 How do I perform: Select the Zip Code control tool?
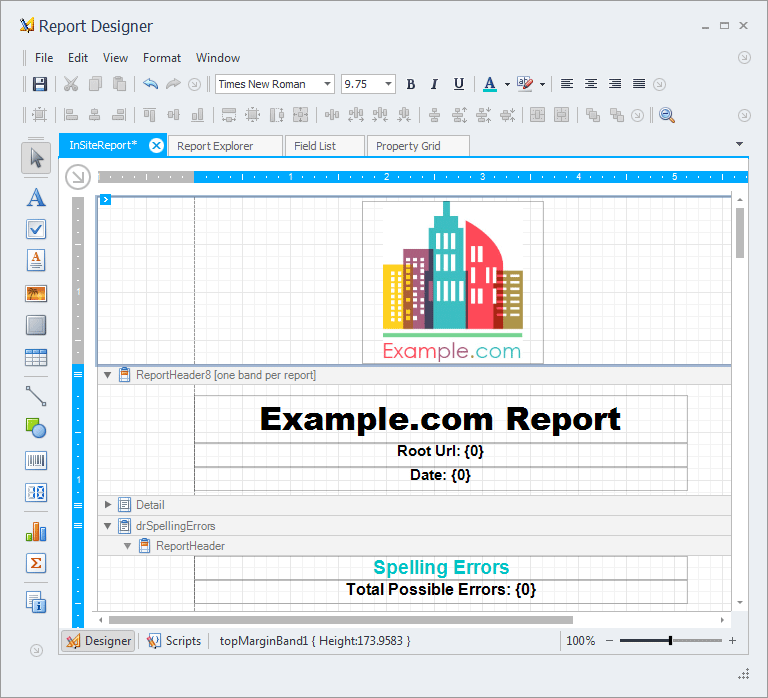coord(36,493)
